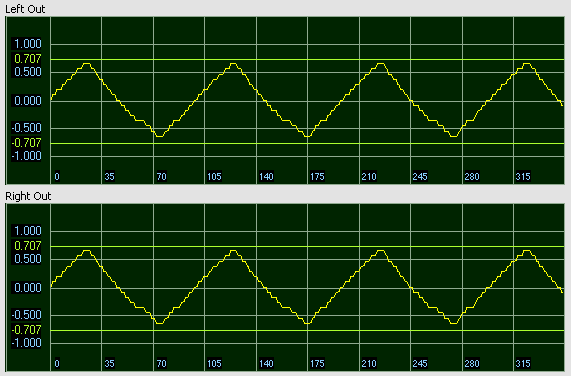Viewport: 571px width, 376px height.
Task: Click the -0.500 label in Right Out graph
Action: pyautogui.click(x=26, y=315)
